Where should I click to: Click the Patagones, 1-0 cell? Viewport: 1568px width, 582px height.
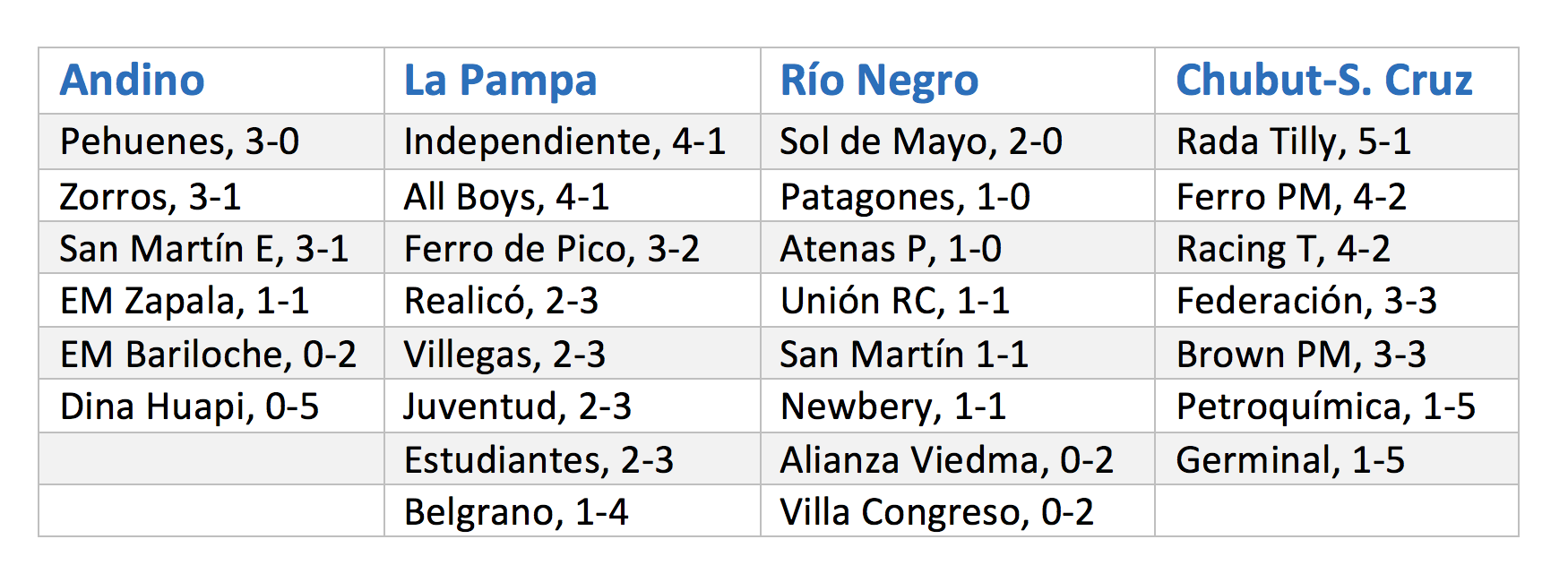tap(958, 195)
